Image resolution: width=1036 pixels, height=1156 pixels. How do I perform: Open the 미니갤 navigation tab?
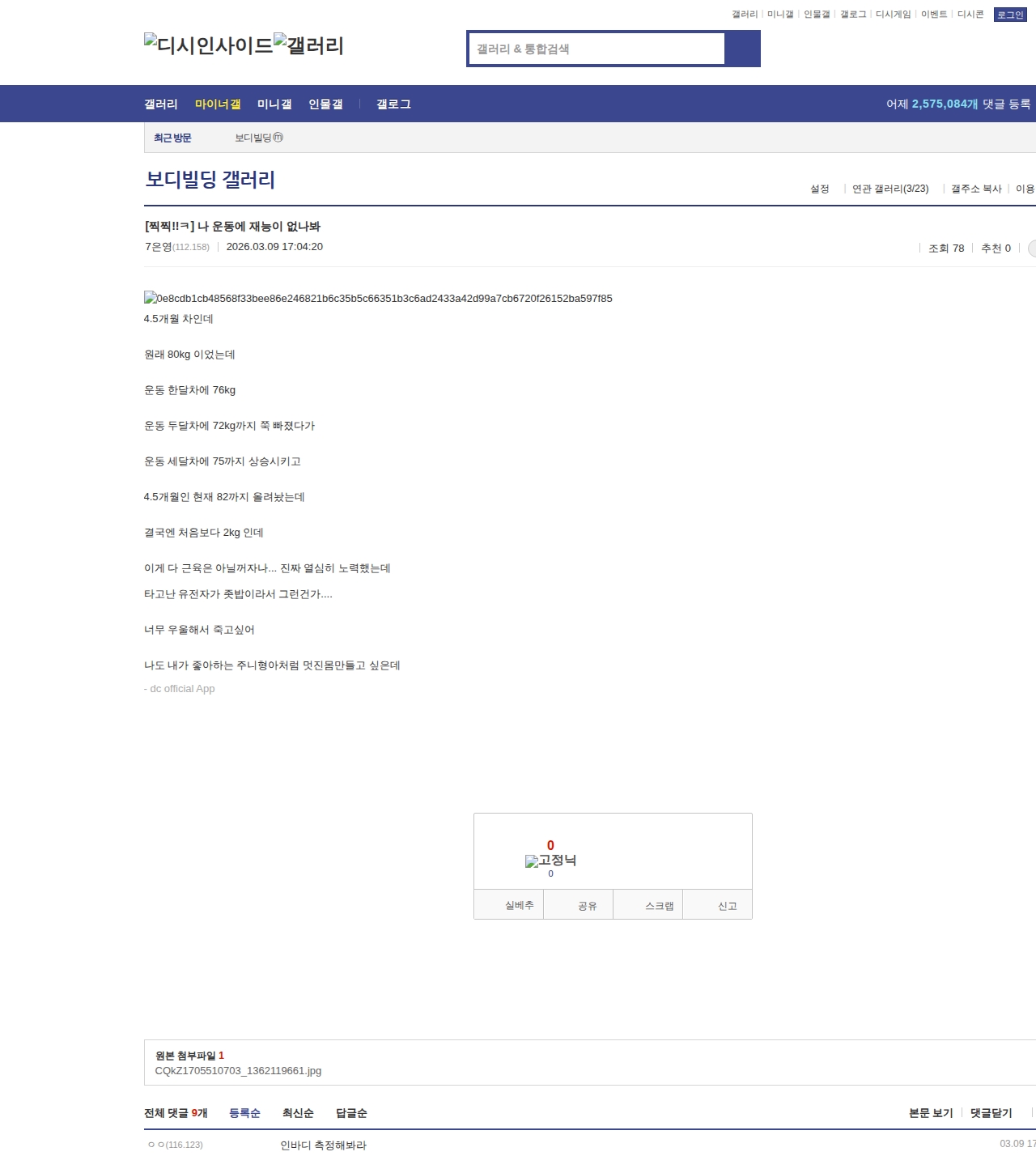click(x=274, y=104)
